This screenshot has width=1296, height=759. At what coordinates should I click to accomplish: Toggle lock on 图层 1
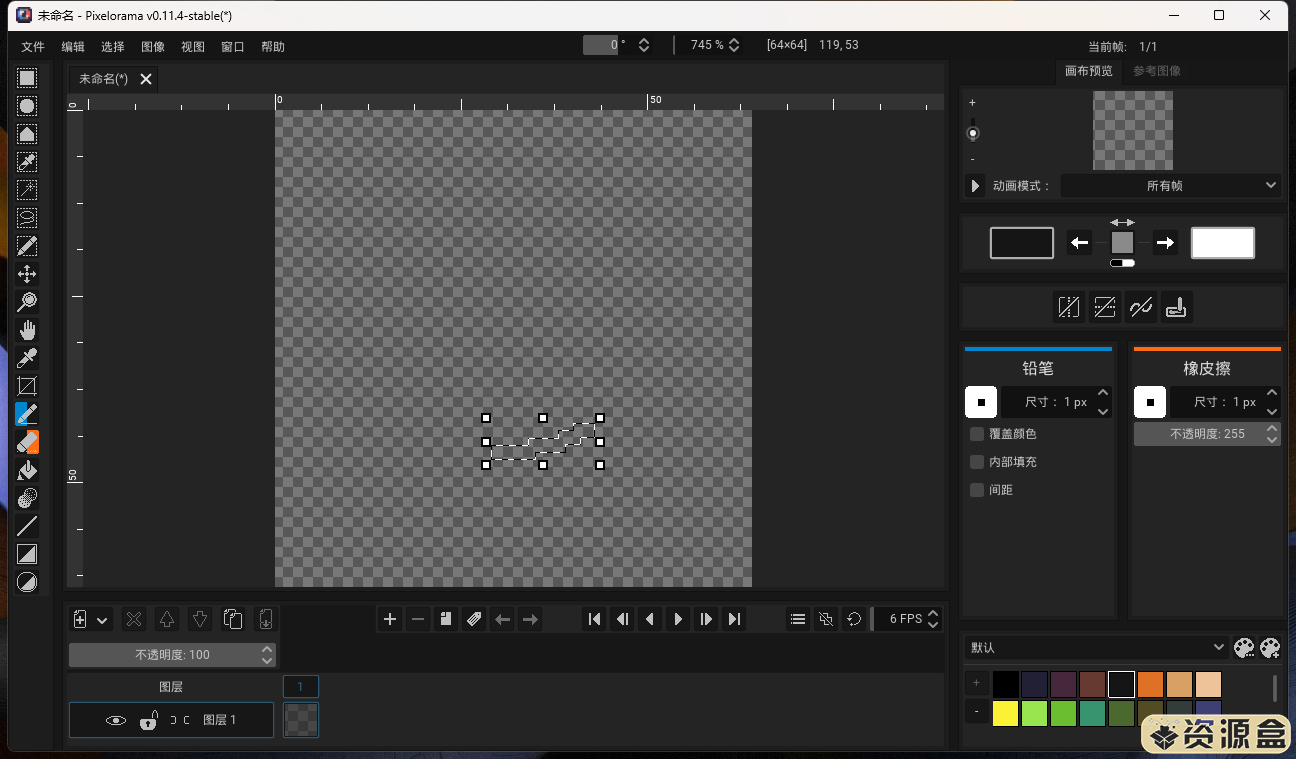click(149, 720)
